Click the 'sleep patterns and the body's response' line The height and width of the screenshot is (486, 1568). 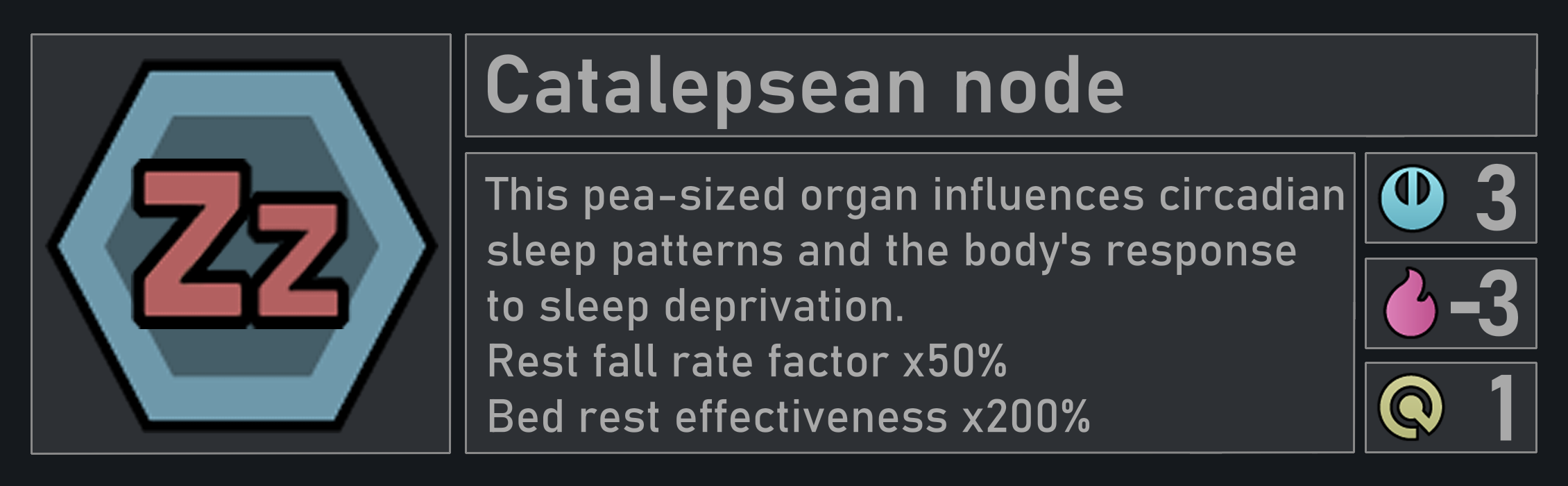point(892,251)
